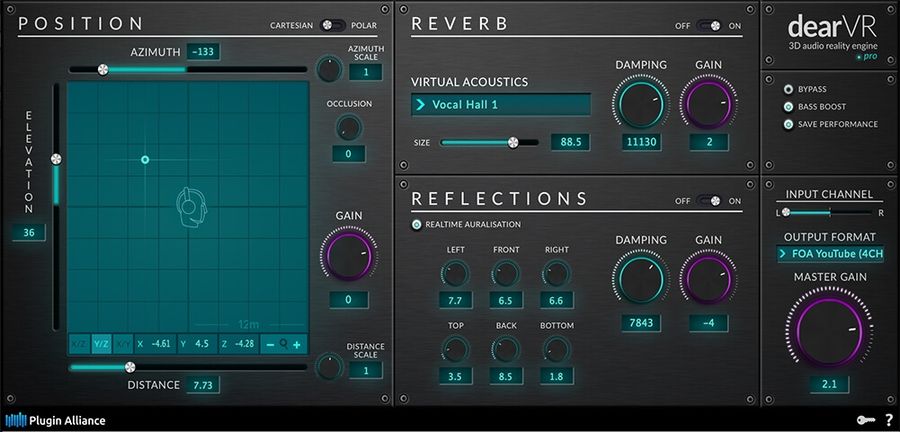Click the Reverb Gain value 2
The height and width of the screenshot is (432, 900).
709,142
